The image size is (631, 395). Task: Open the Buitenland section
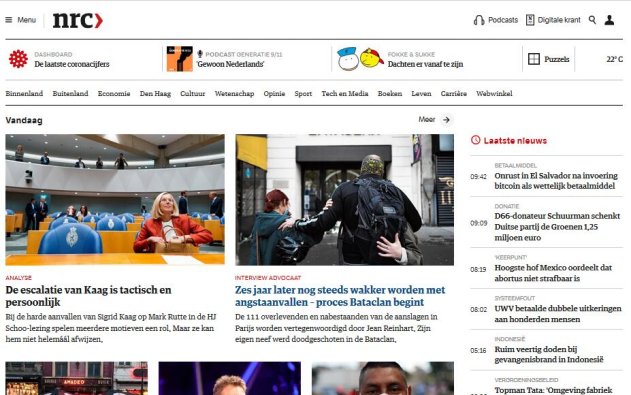tap(70, 94)
